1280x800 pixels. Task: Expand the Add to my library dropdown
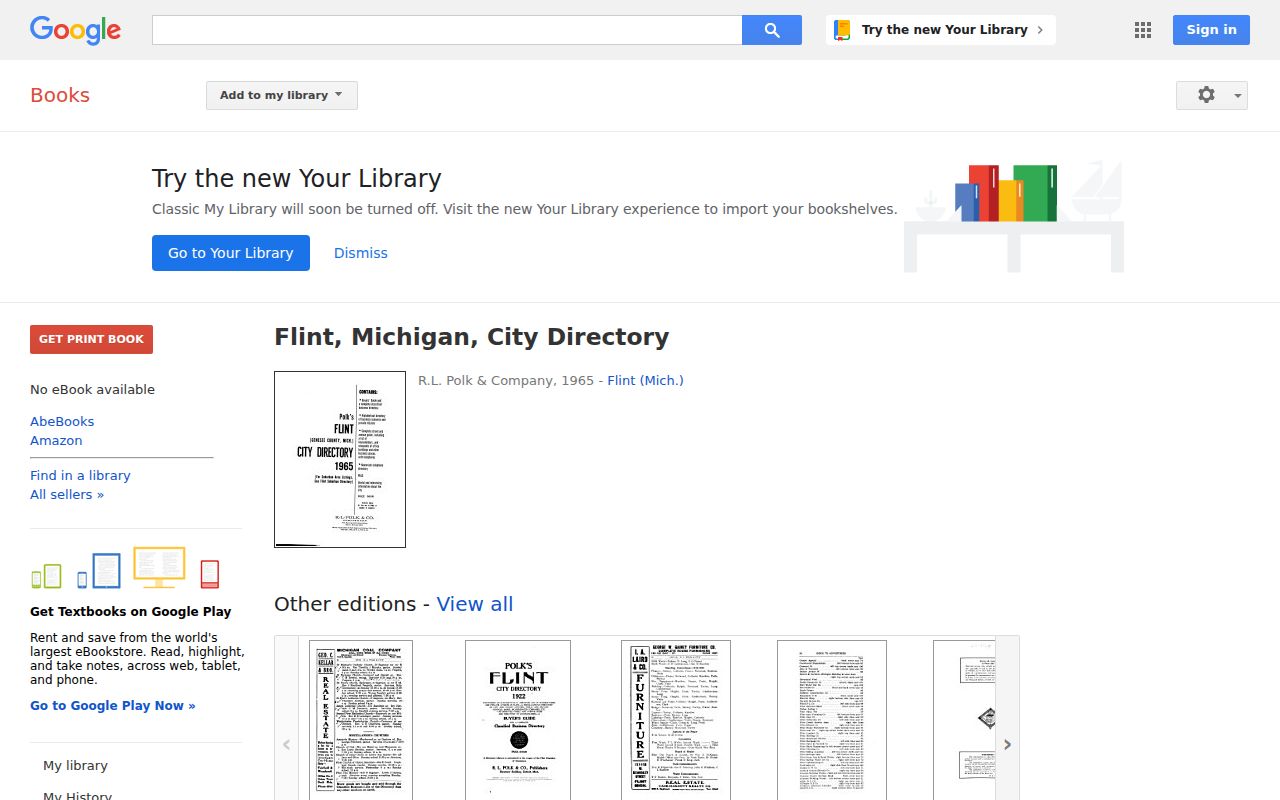coord(282,95)
